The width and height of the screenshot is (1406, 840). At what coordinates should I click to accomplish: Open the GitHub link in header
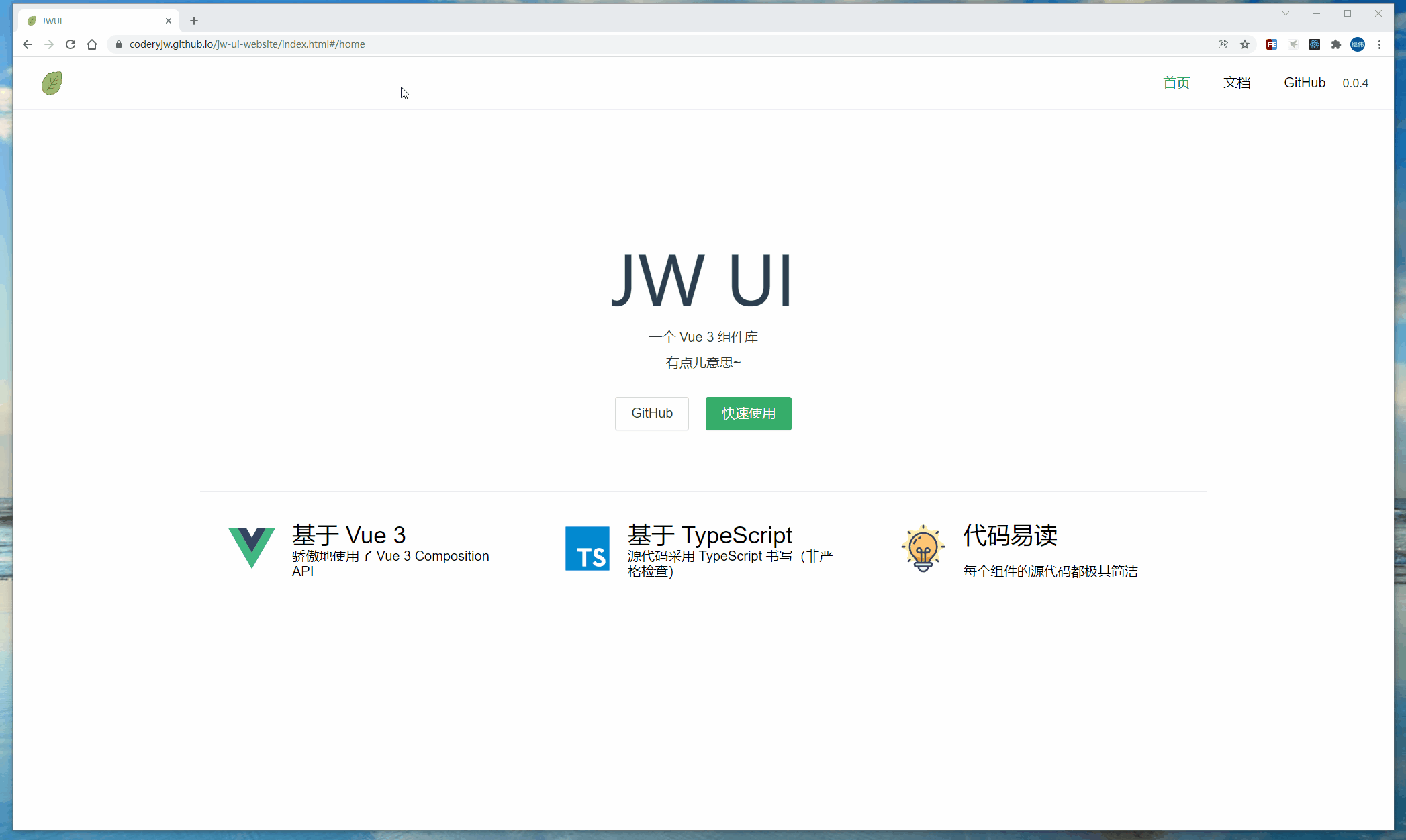(x=1305, y=83)
